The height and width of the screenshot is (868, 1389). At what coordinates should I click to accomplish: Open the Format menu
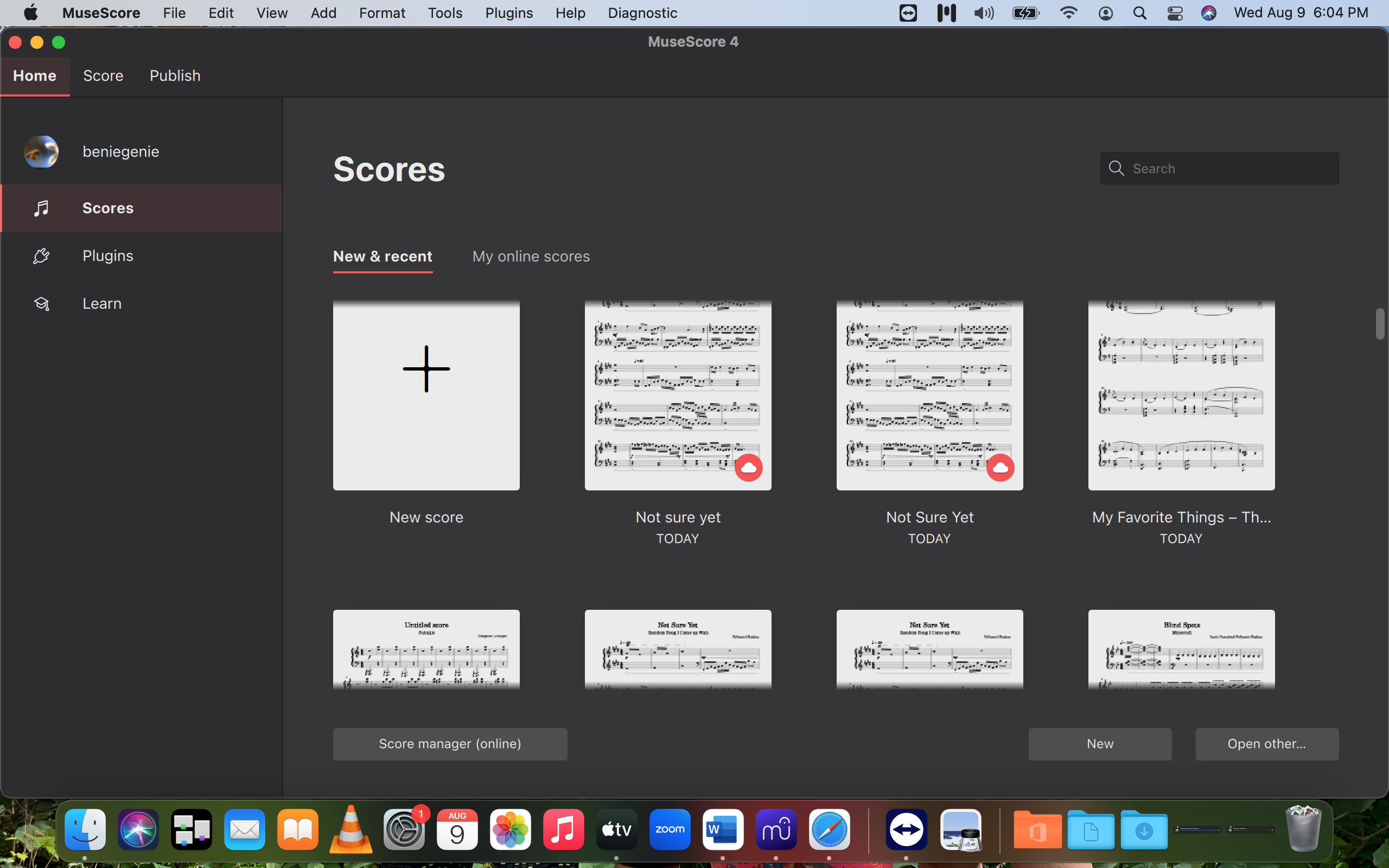coord(381,12)
